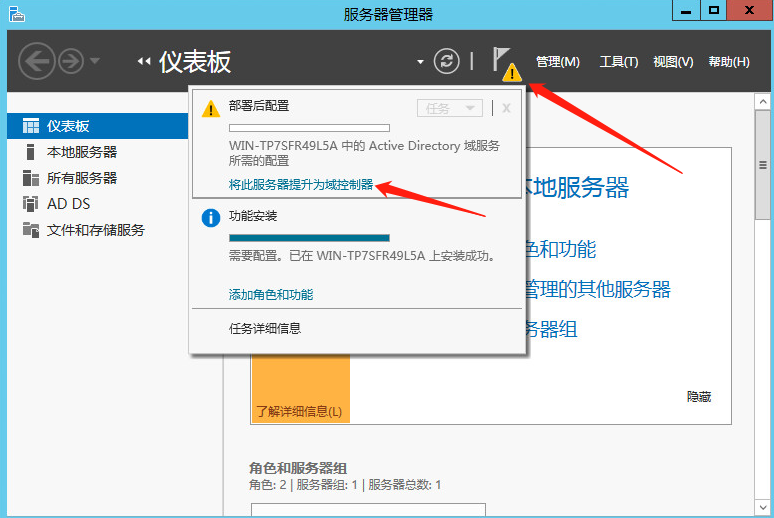The height and width of the screenshot is (518, 774).
Task: Click the 部署后配置 progress bar
Action: point(310,128)
